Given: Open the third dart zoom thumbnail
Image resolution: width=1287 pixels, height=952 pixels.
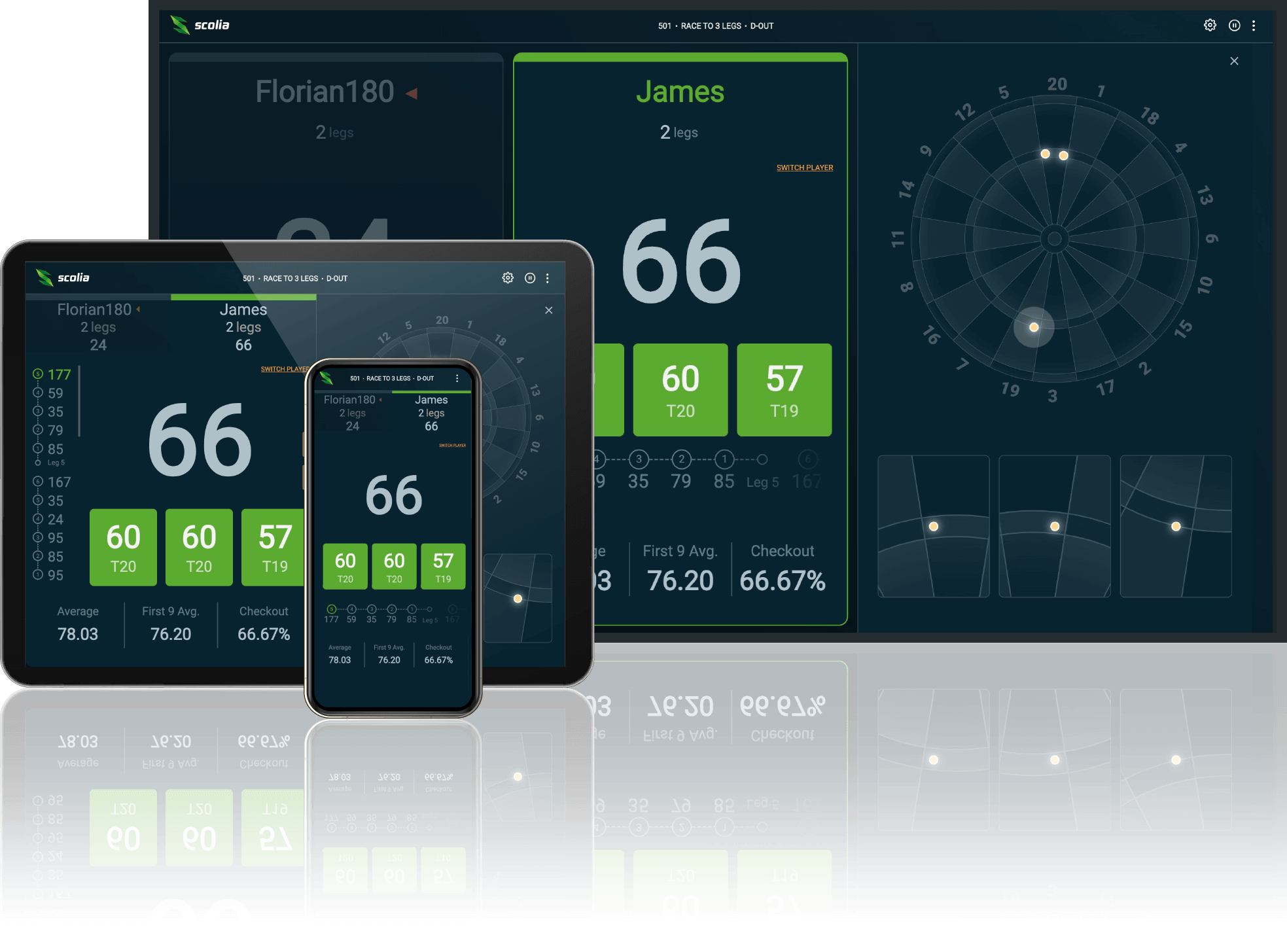Looking at the screenshot, I should point(1175,527).
